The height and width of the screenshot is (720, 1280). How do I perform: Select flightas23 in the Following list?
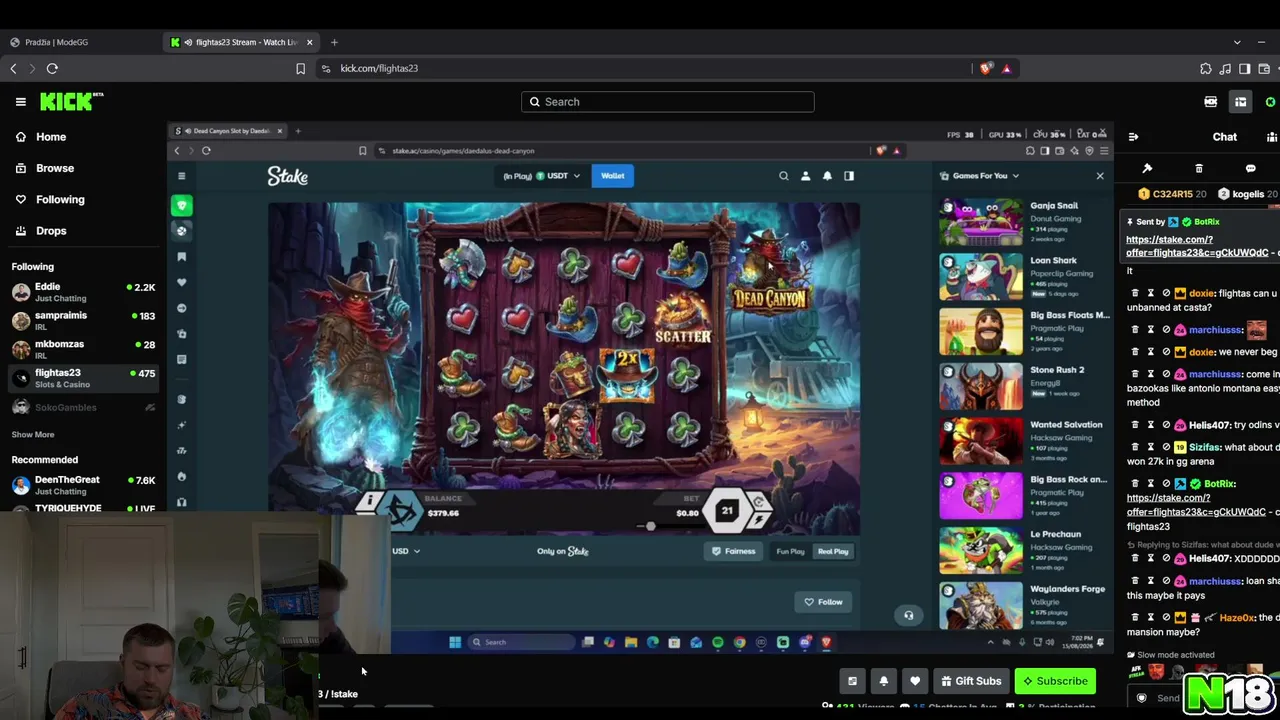point(83,378)
